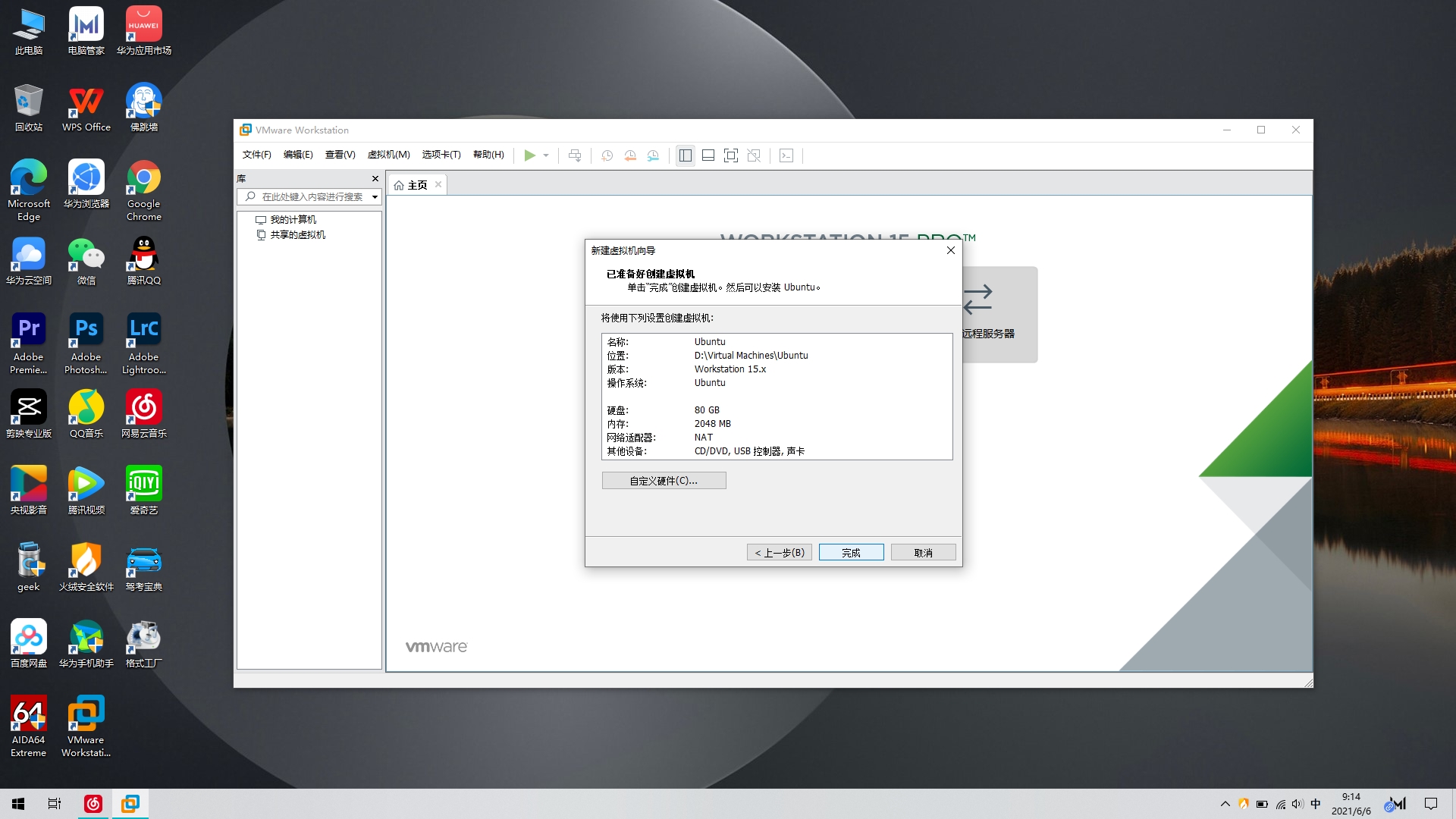This screenshot has width=1456, height=819.
Task: Click the Google Chrome desktop icon
Action: [x=144, y=190]
